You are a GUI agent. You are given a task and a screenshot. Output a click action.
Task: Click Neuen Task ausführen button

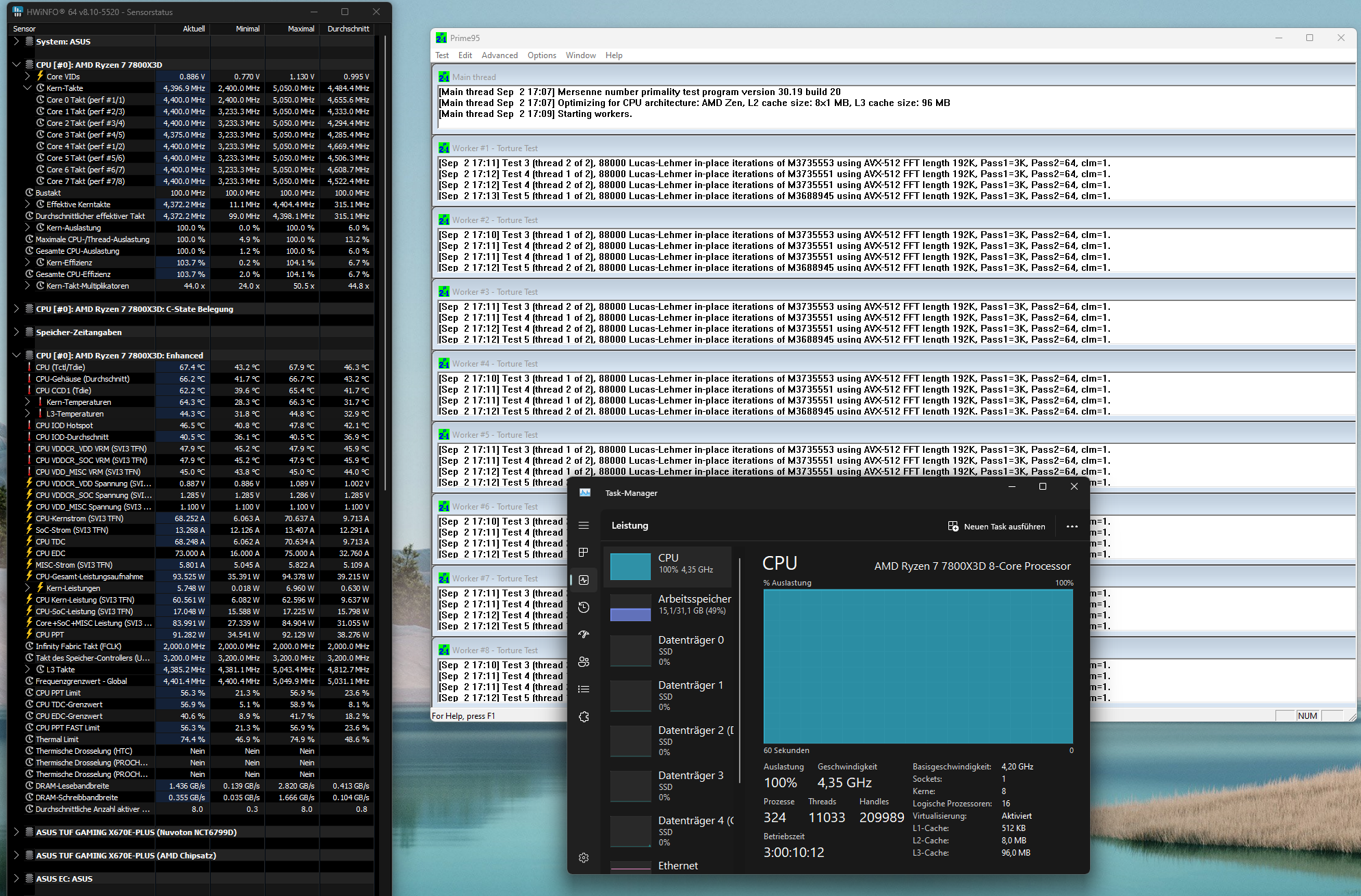pyautogui.click(x=996, y=527)
